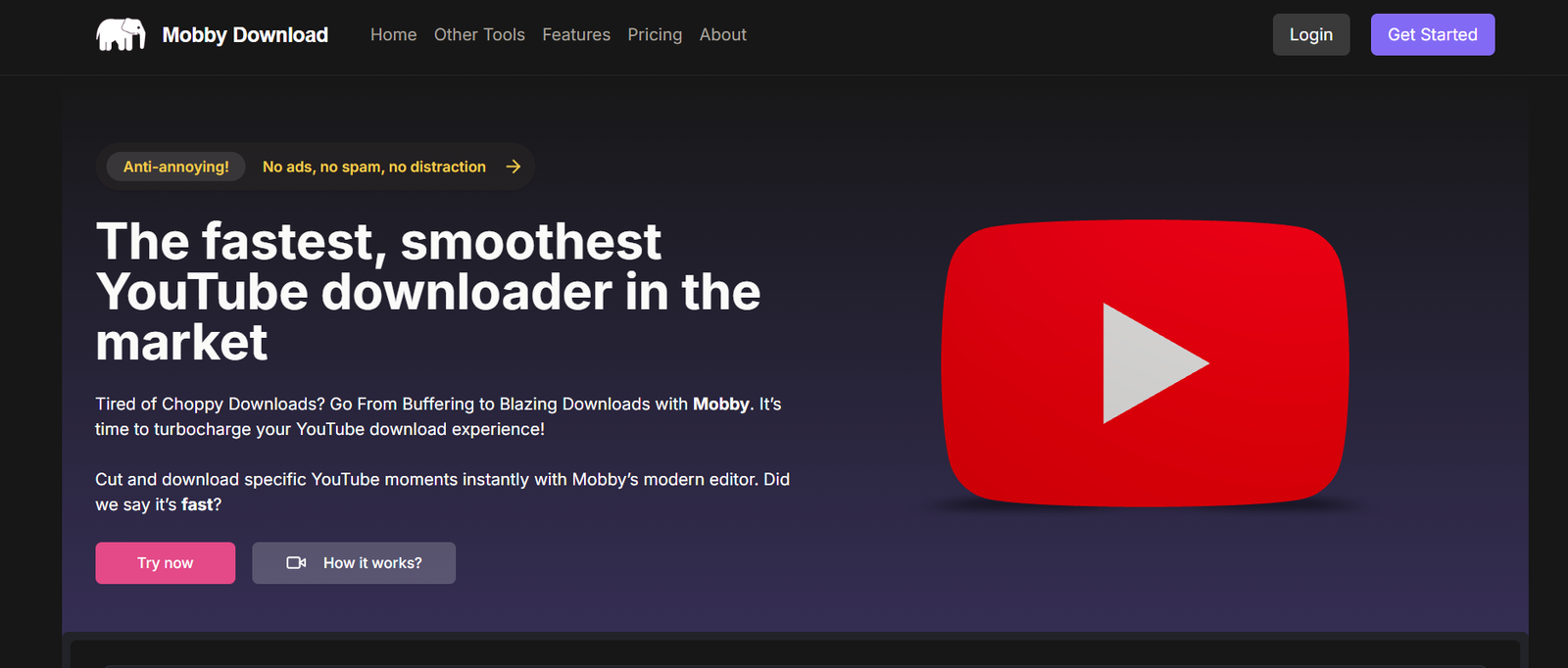Navigate to the About page
The width and height of the screenshot is (1568, 668).
[722, 35]
